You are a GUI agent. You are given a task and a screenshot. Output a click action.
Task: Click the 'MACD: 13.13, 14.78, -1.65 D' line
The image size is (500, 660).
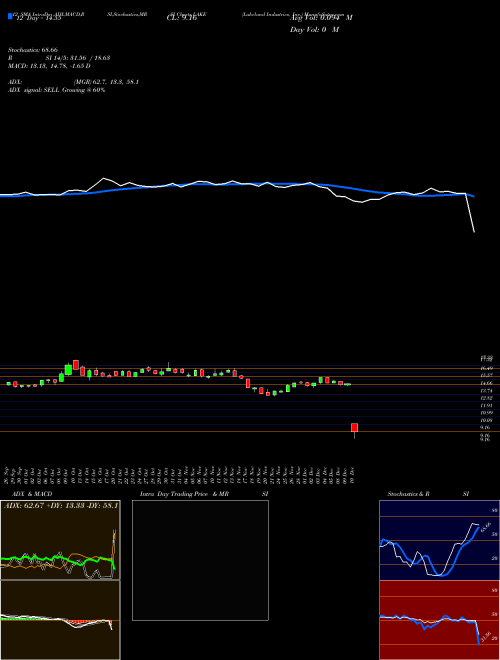click(x=49, y=66)
